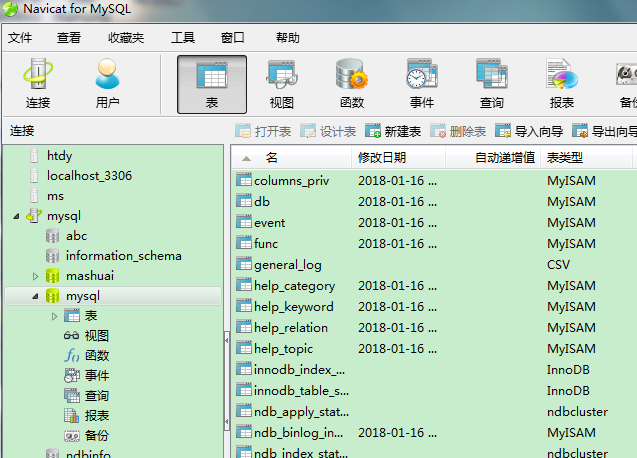Screen dimensions: 637x458
Task: Select the 表 (Table) toolbar button
Action: tap(212, 85)
